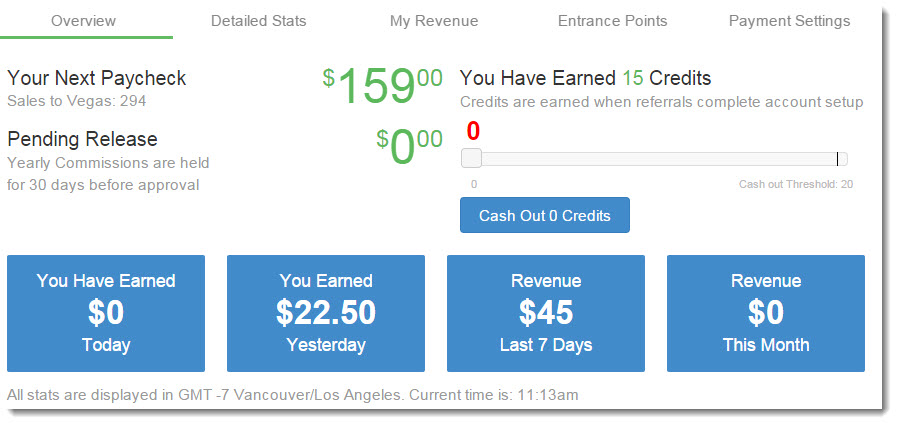Switch to the Detailed Stats tab

click(x=259, y=21)
